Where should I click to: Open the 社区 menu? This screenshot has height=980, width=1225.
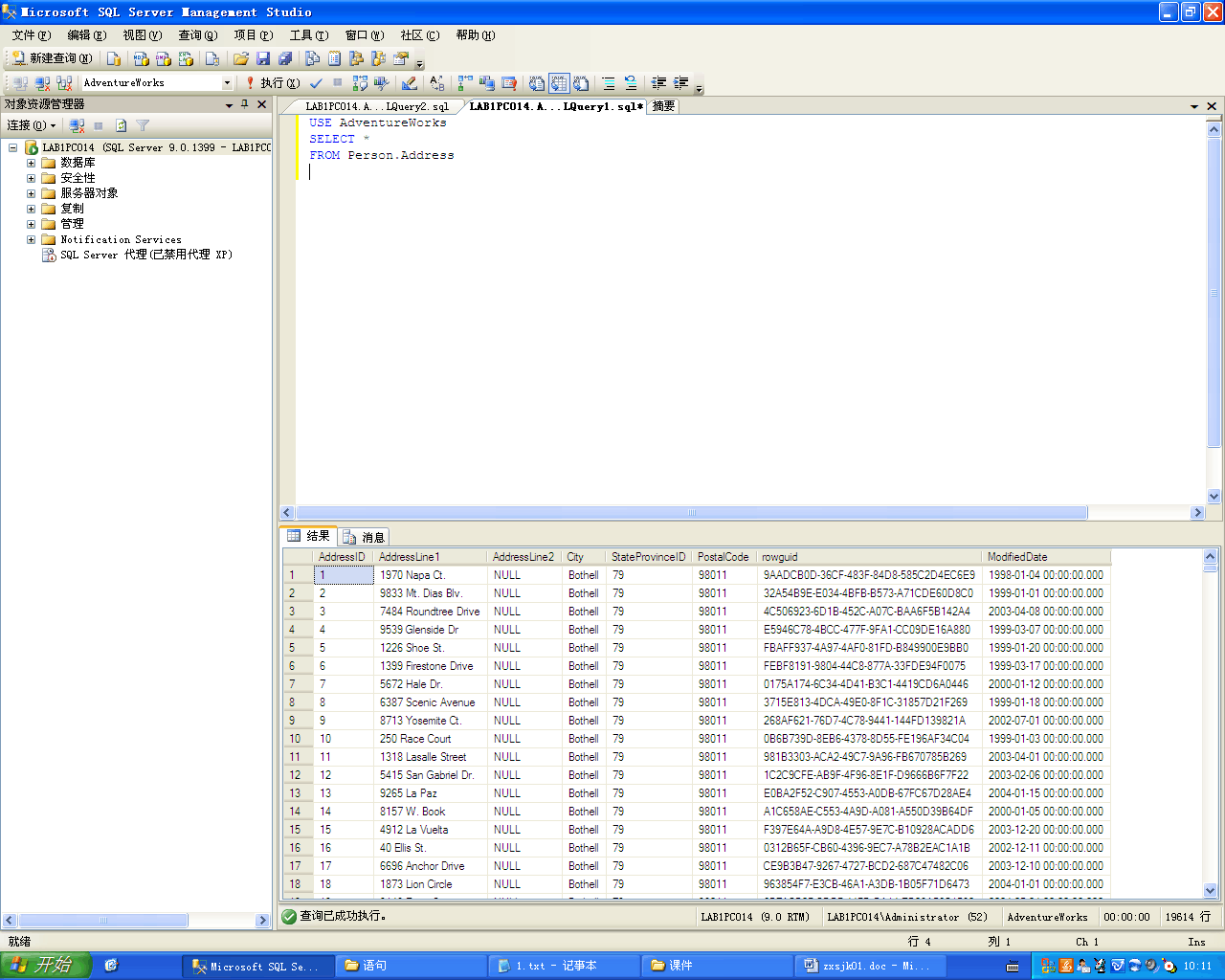coord(420,35)
